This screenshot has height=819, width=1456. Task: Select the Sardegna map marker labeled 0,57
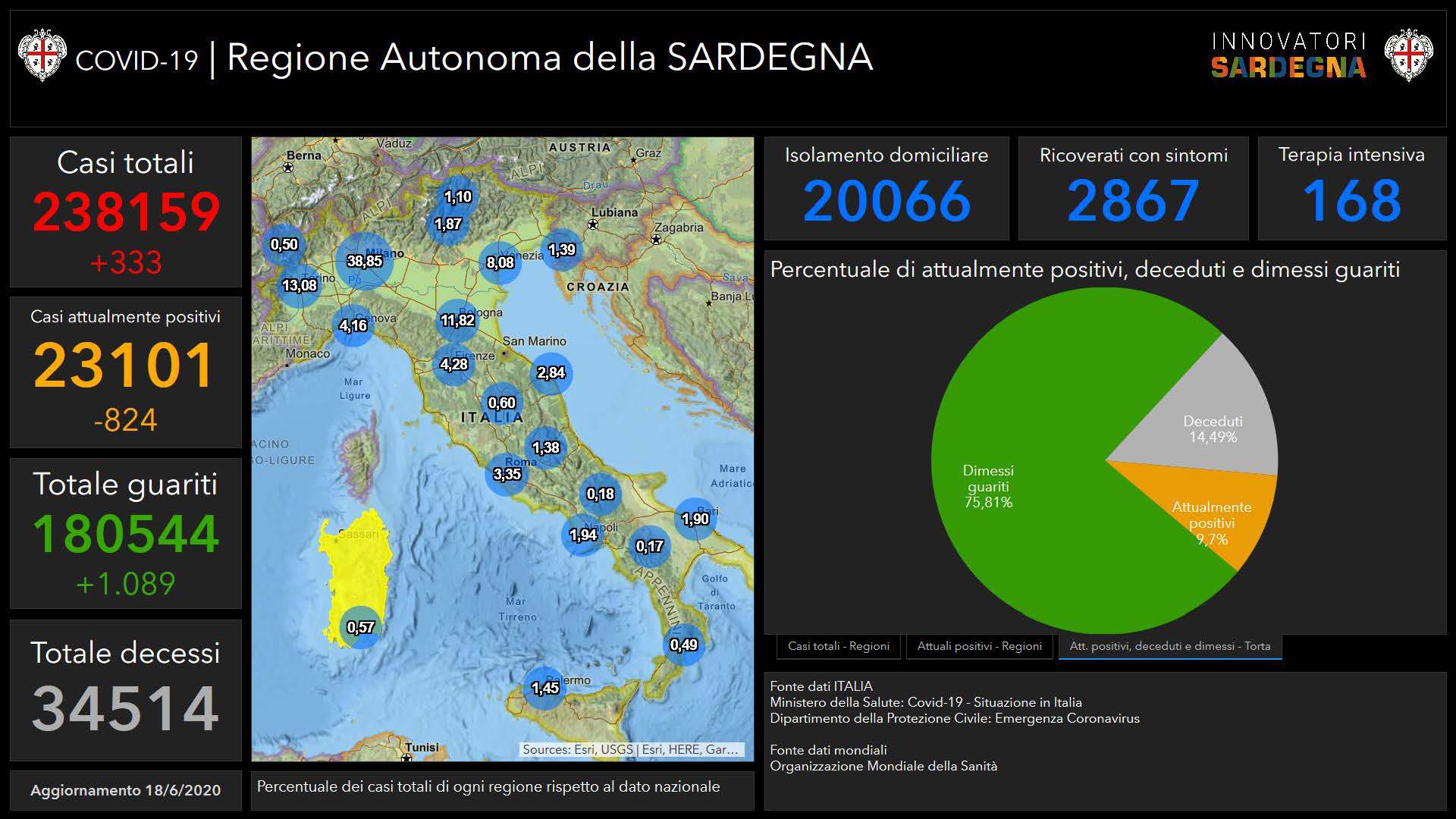[x=360, y=627]
